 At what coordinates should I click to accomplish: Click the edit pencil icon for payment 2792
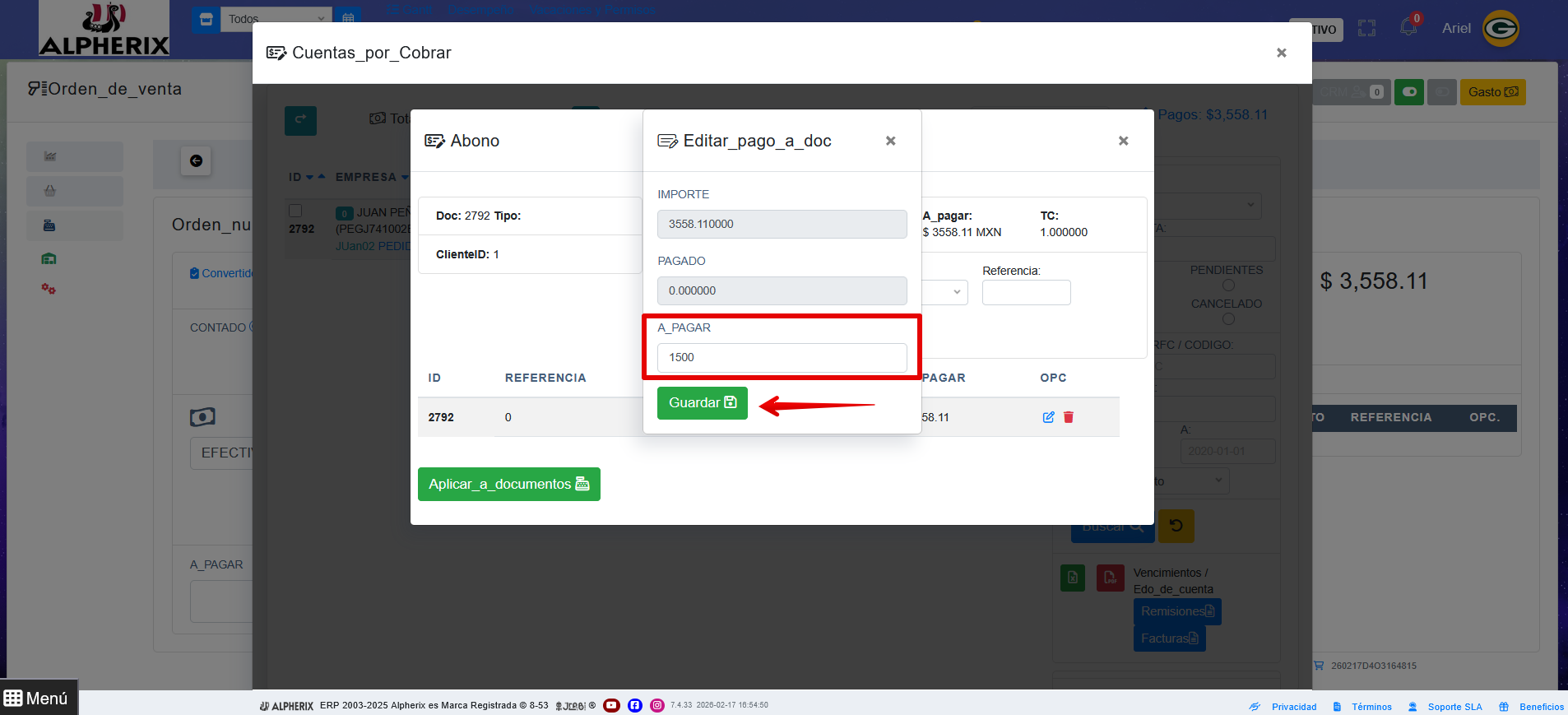click(1048, 417)
